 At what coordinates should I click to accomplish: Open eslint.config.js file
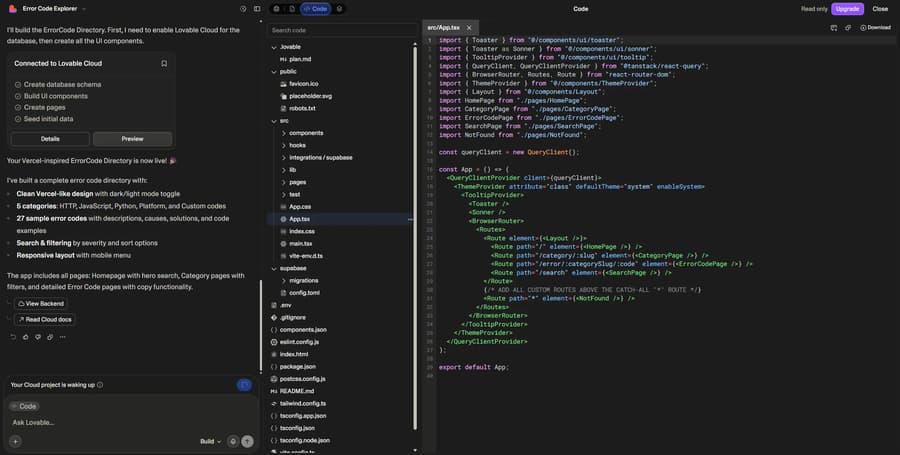[294, 342]
